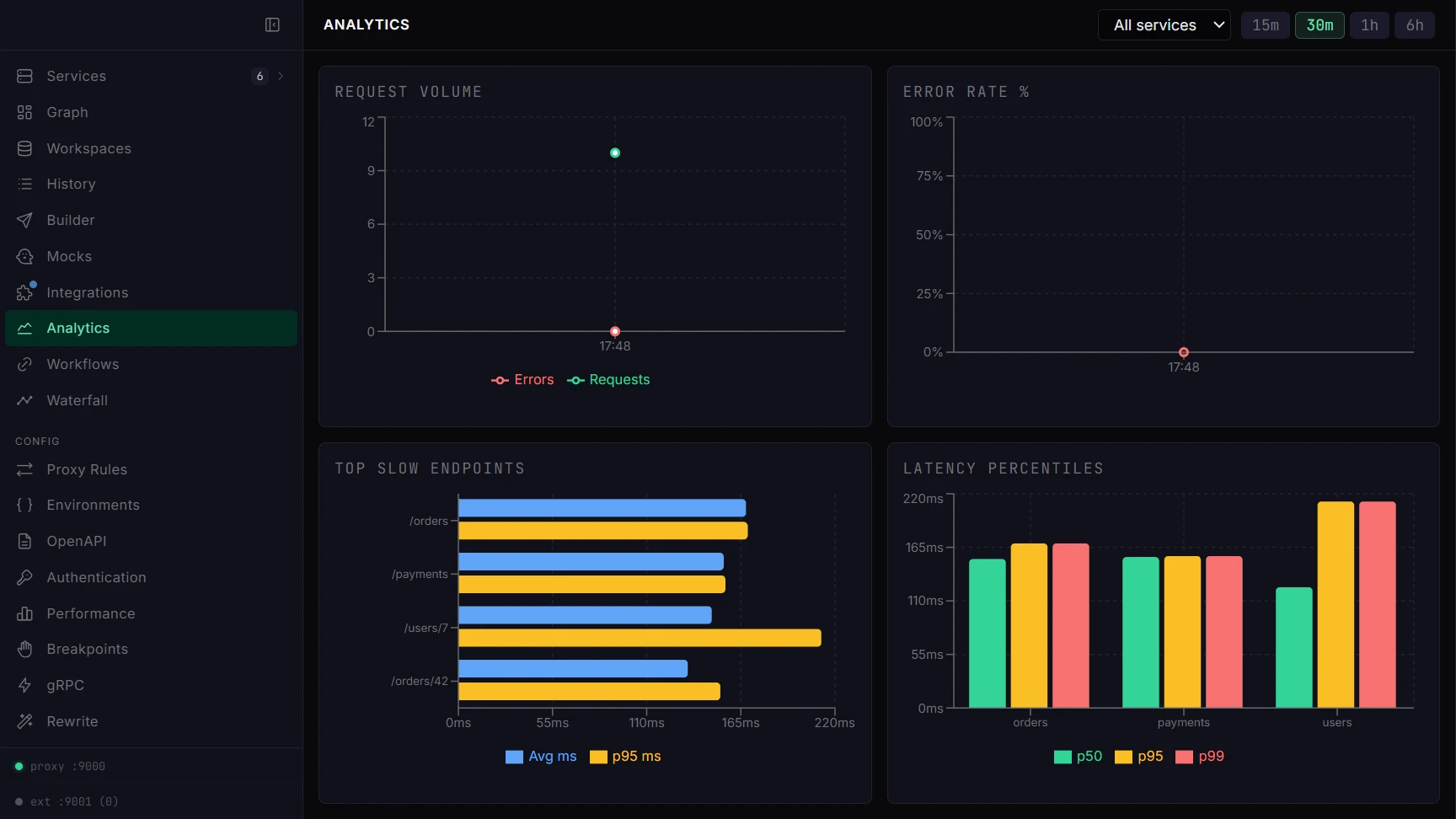Image resolution: width=1456 pixels, height=819 pixels.
Task: Click the Workspaces database icon
Action: click(x=24, y=148)
